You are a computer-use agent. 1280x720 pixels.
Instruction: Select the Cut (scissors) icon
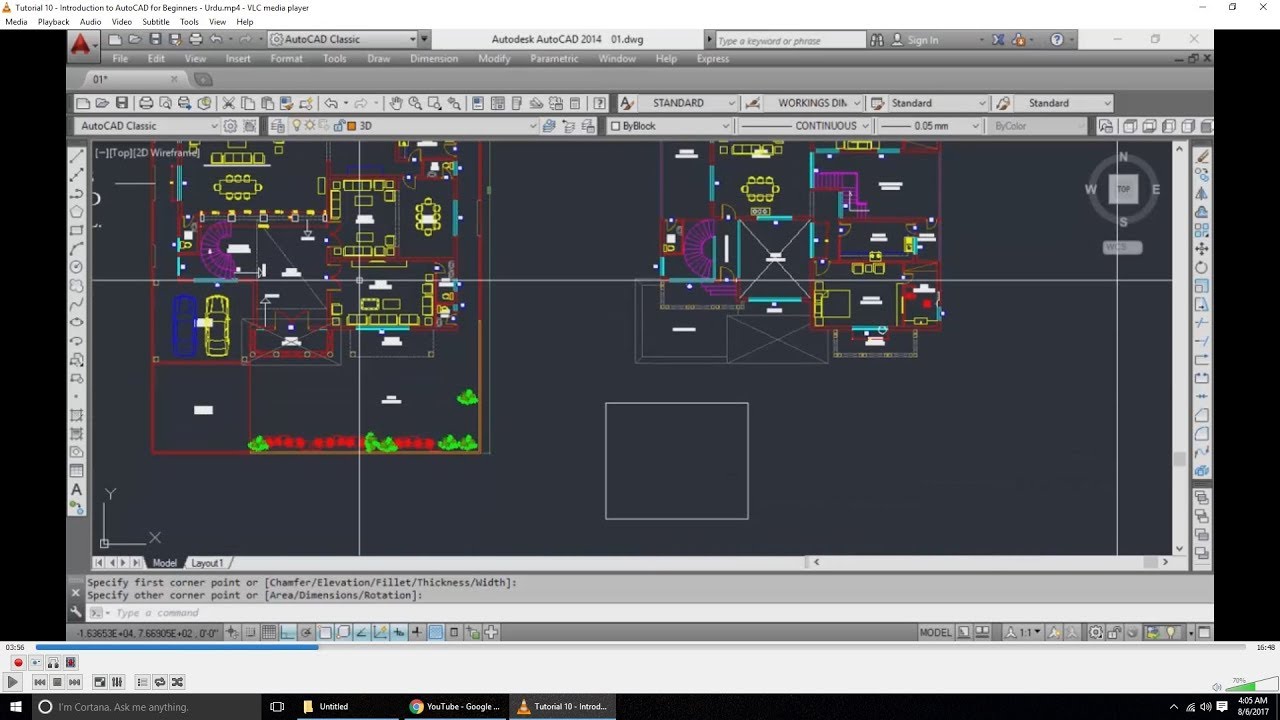pos(229,103)
